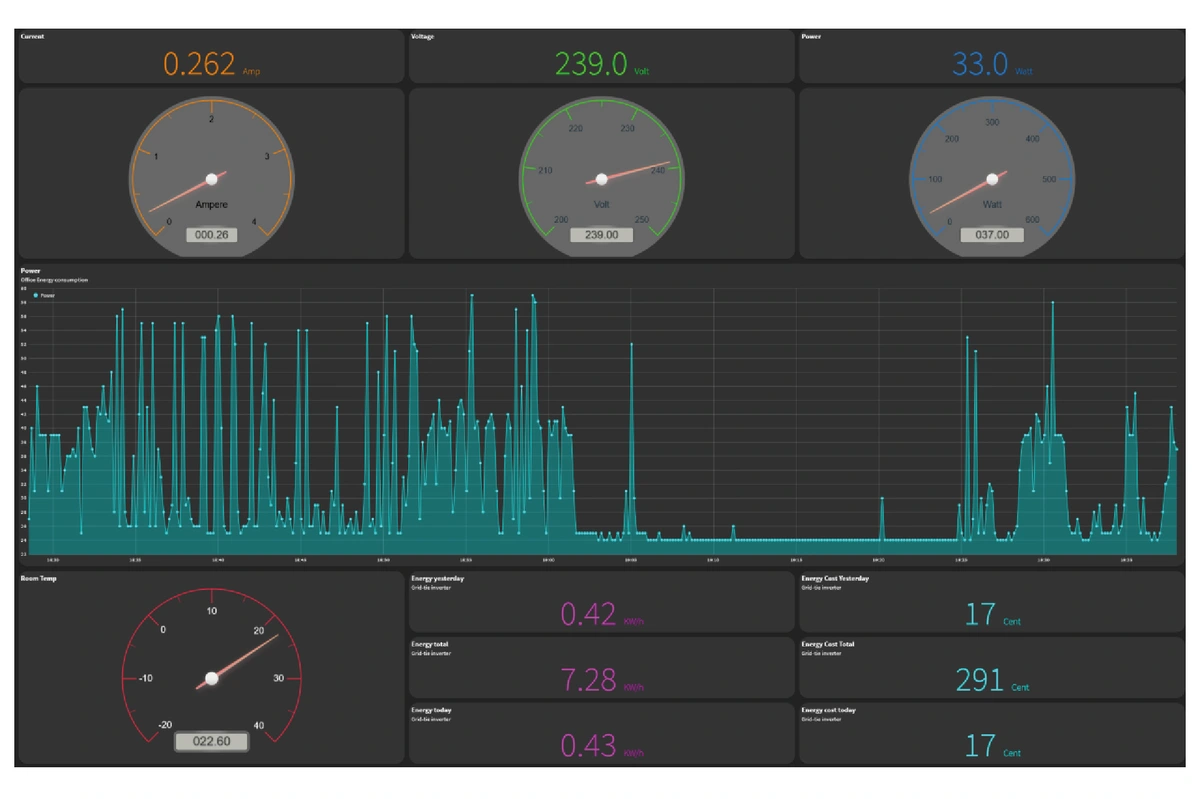The height and width of the screenshot is (799, 1200).
Task: Select the Energy today card title
Action: click(x=431, y=710)
